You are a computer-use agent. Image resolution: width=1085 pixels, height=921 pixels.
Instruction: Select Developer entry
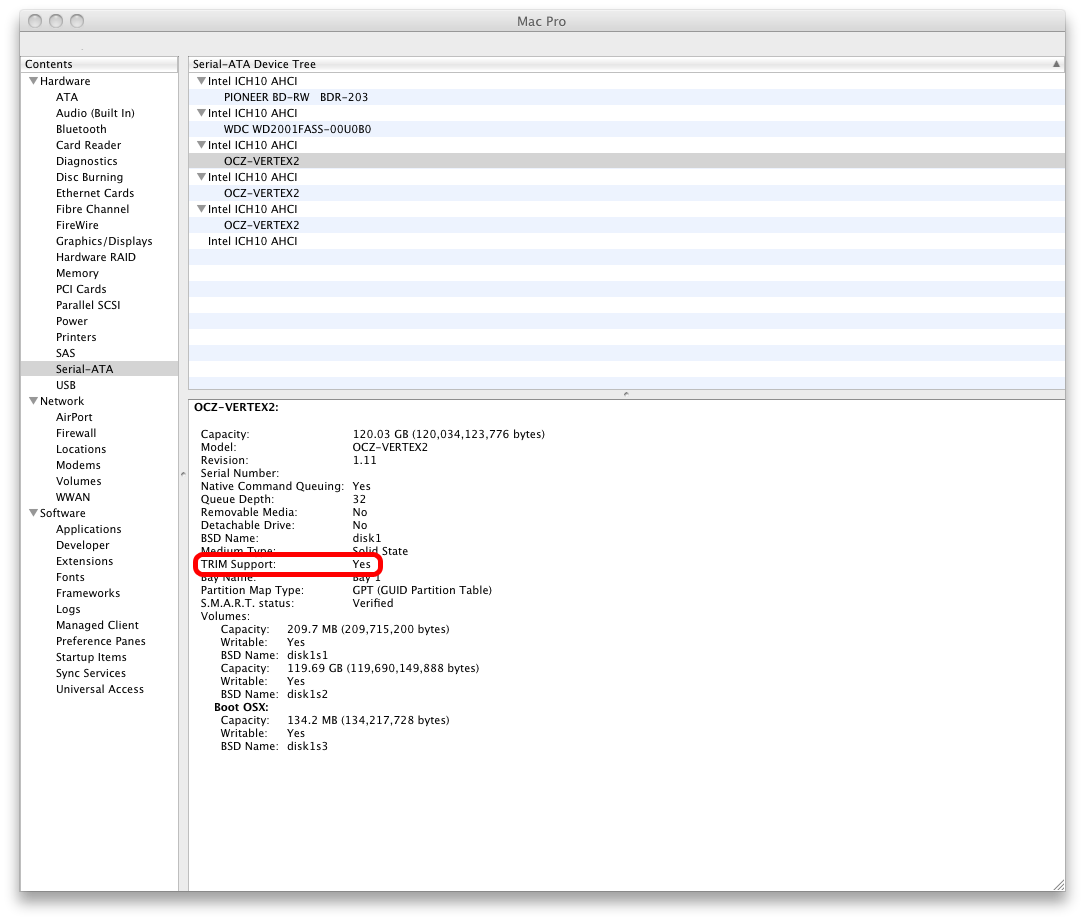click(82, 545)
